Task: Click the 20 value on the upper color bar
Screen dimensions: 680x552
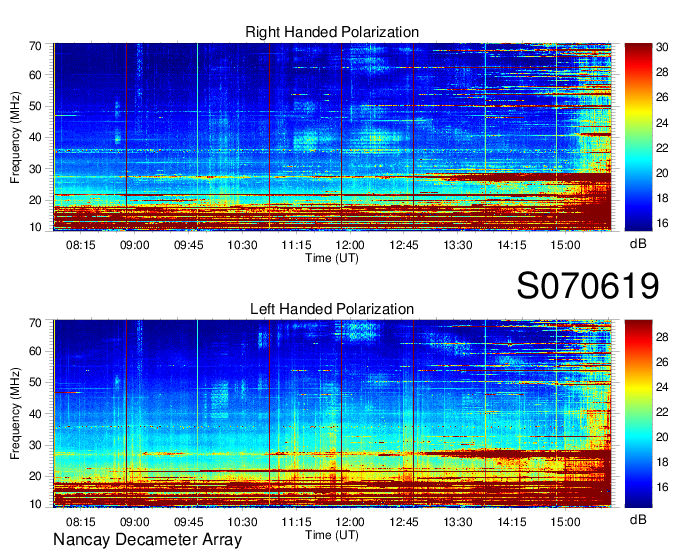Action: pos(662,173)
